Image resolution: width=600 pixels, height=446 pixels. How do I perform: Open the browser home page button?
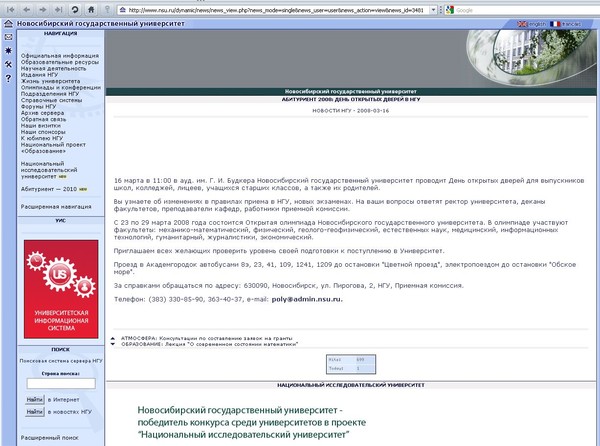(91, 10)
